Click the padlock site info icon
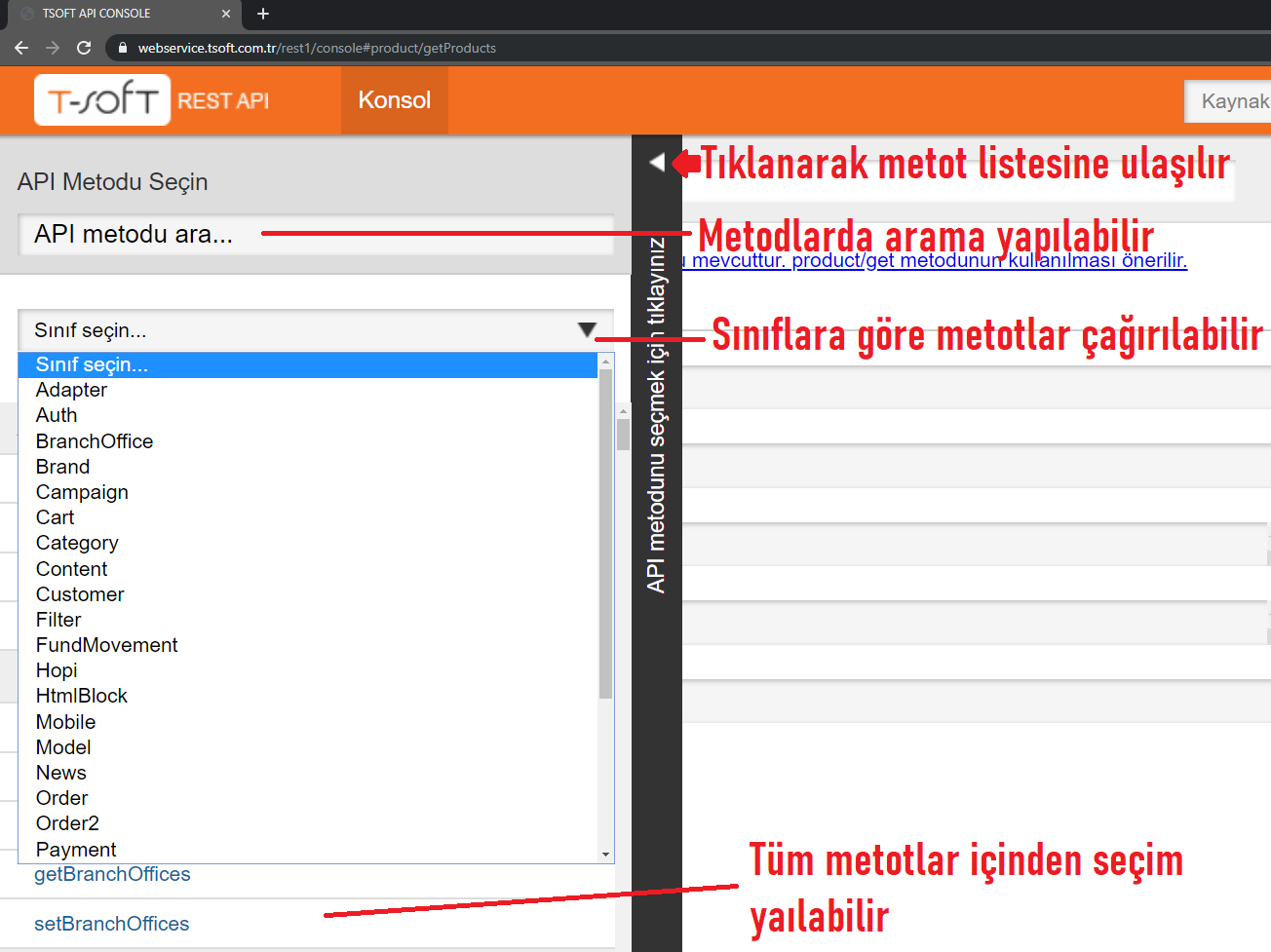The height and width of the screenshot is (952, 1271). pos(122,48)
